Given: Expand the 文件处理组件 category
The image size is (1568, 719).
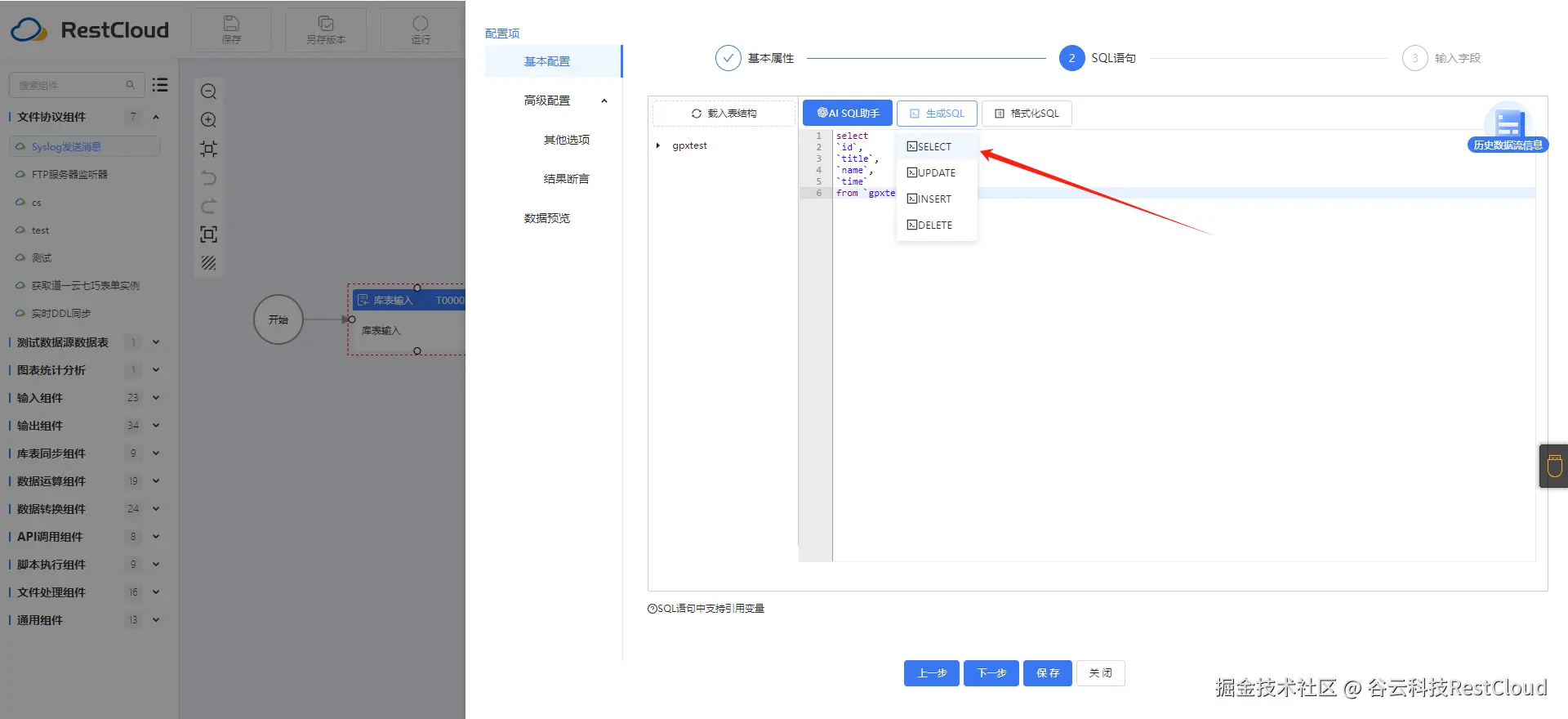Looking at the screenshot, I should tap(156, 592).
